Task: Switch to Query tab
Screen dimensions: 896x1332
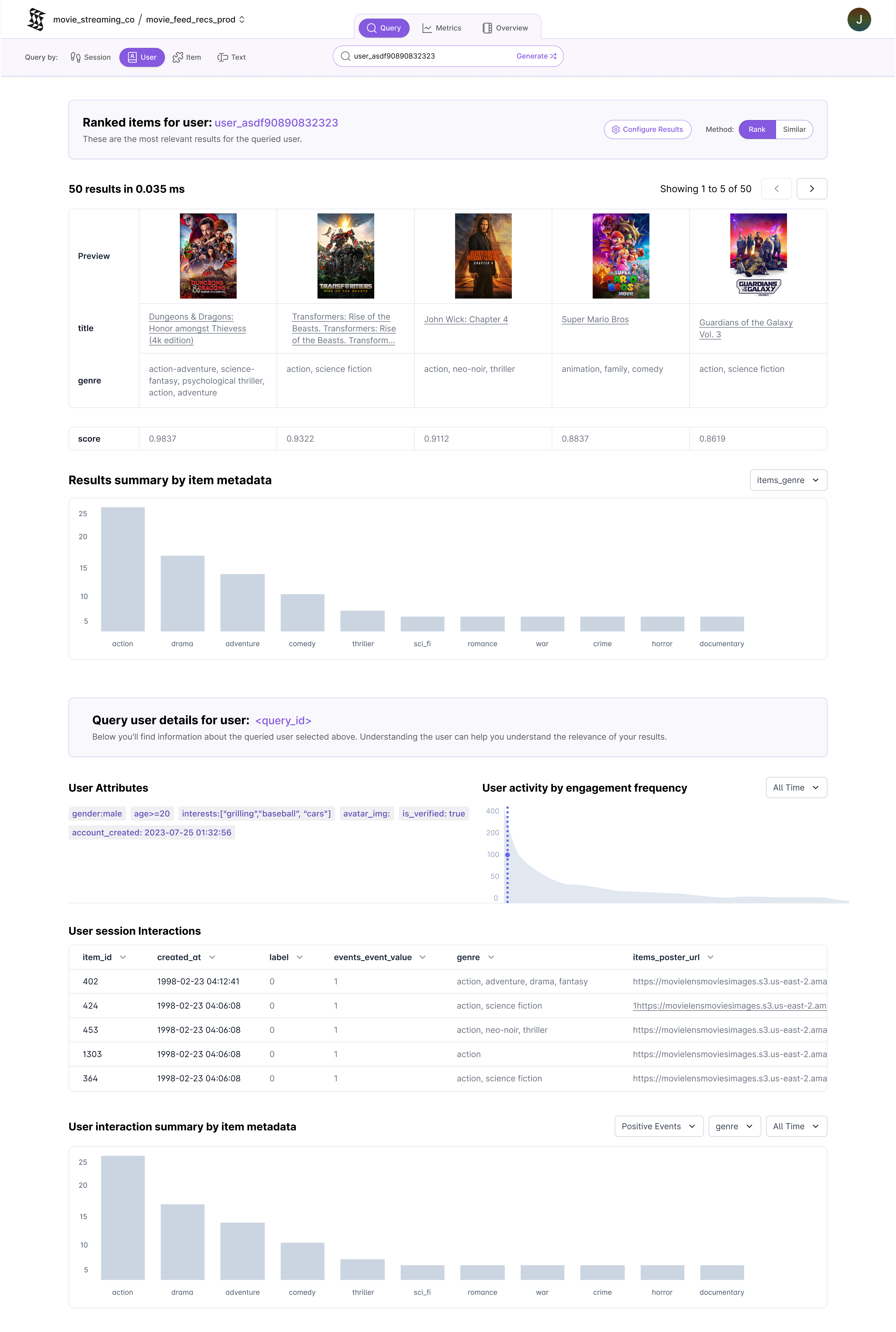Action: [384, 28]
